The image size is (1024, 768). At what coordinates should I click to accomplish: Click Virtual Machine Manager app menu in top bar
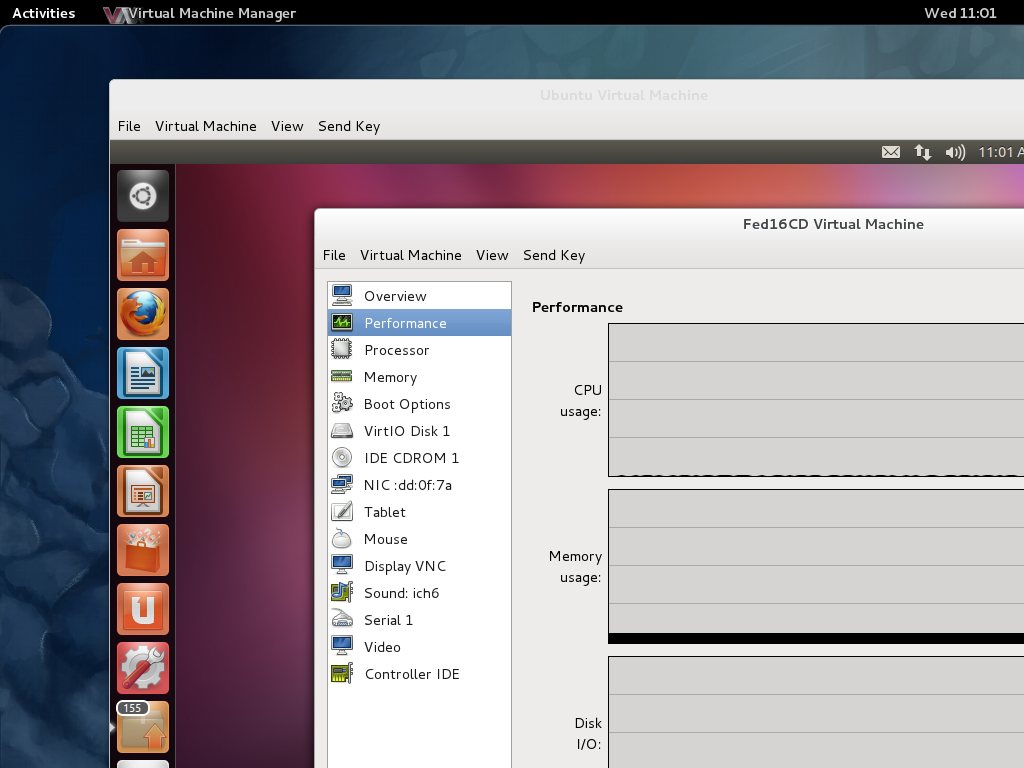200,13
